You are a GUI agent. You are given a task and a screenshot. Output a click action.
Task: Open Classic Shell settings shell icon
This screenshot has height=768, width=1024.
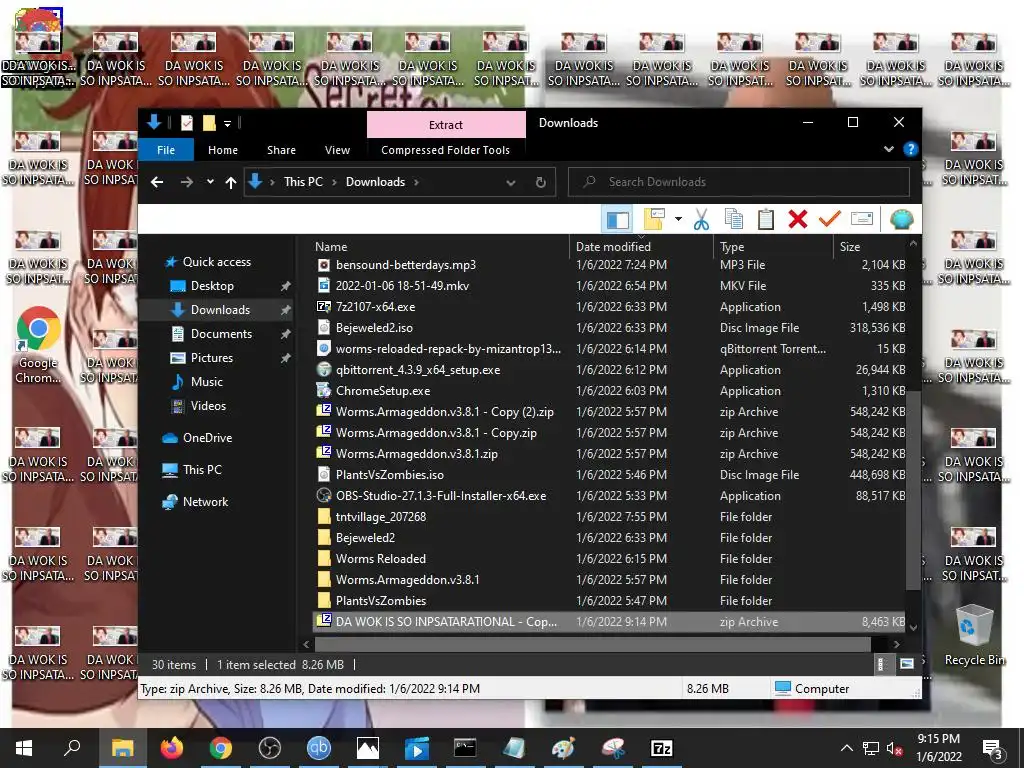point(901,219)
